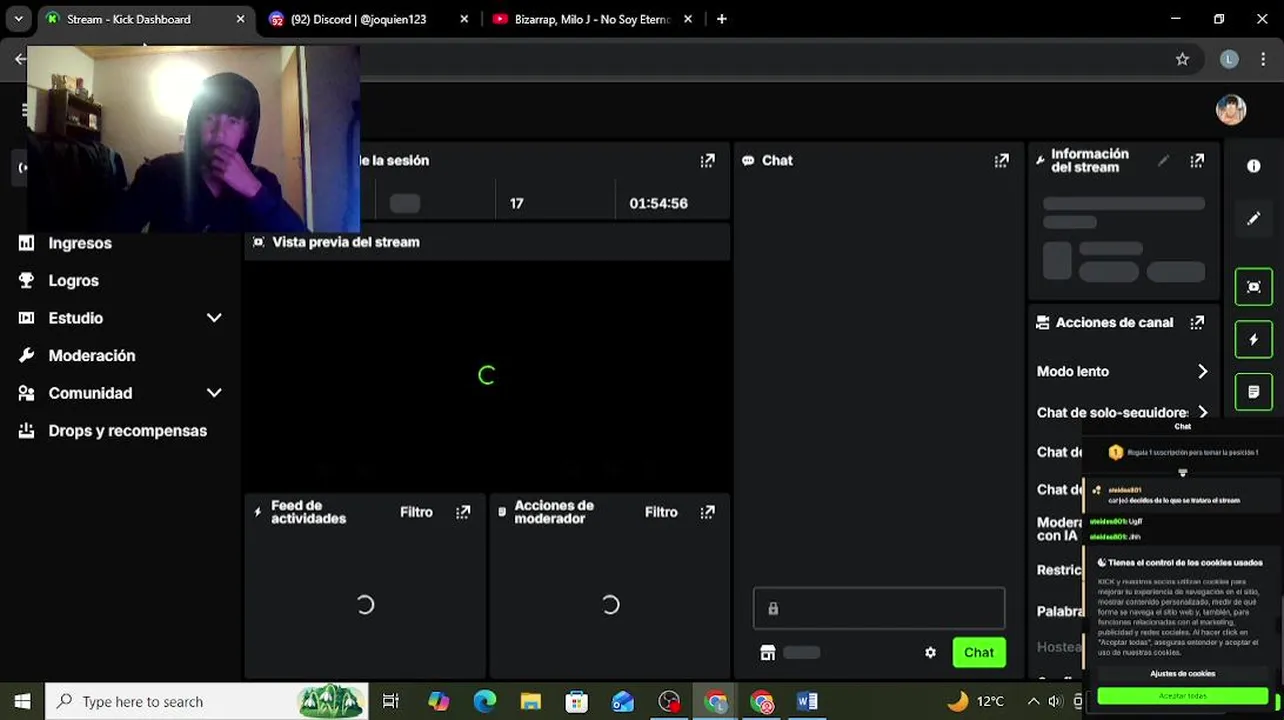Pop out Acciones de canal panel
This screenshot has height=720, width=1284.
tap(1197, 322)
